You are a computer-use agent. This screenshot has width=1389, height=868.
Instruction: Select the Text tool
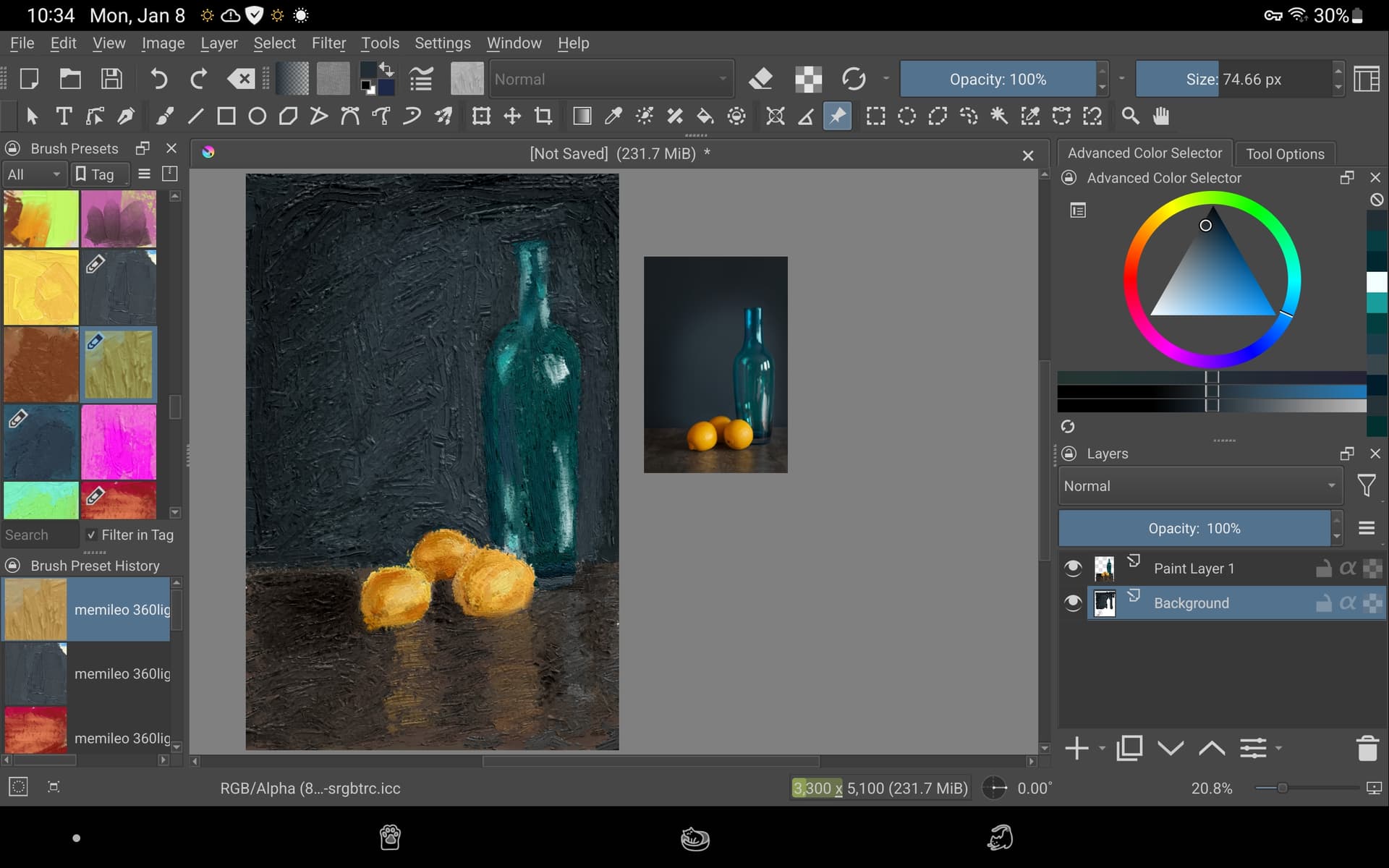tap(64, 116)
